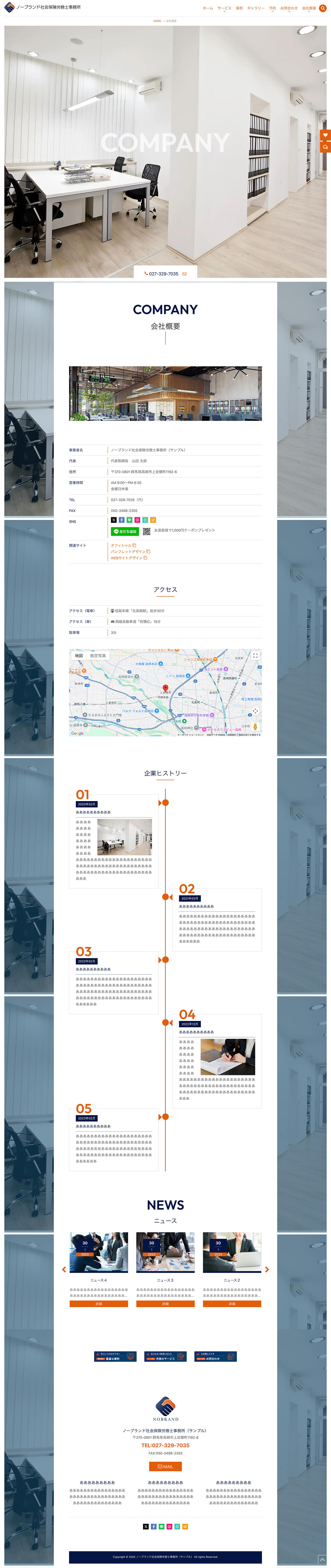Switch map to 地図 view
331x1568 pixels.
79,656
